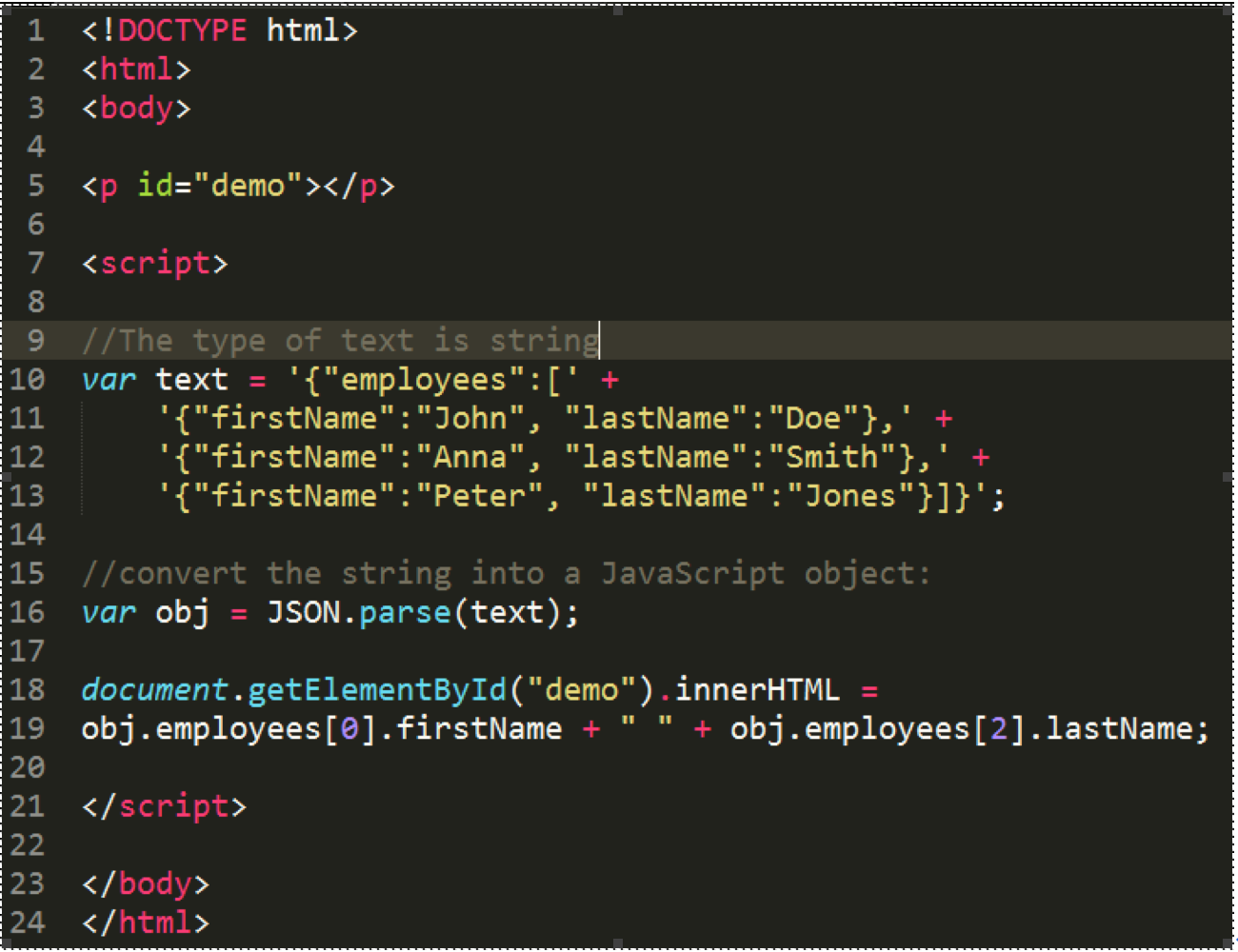Click line number 16 in the gutter

28,612
